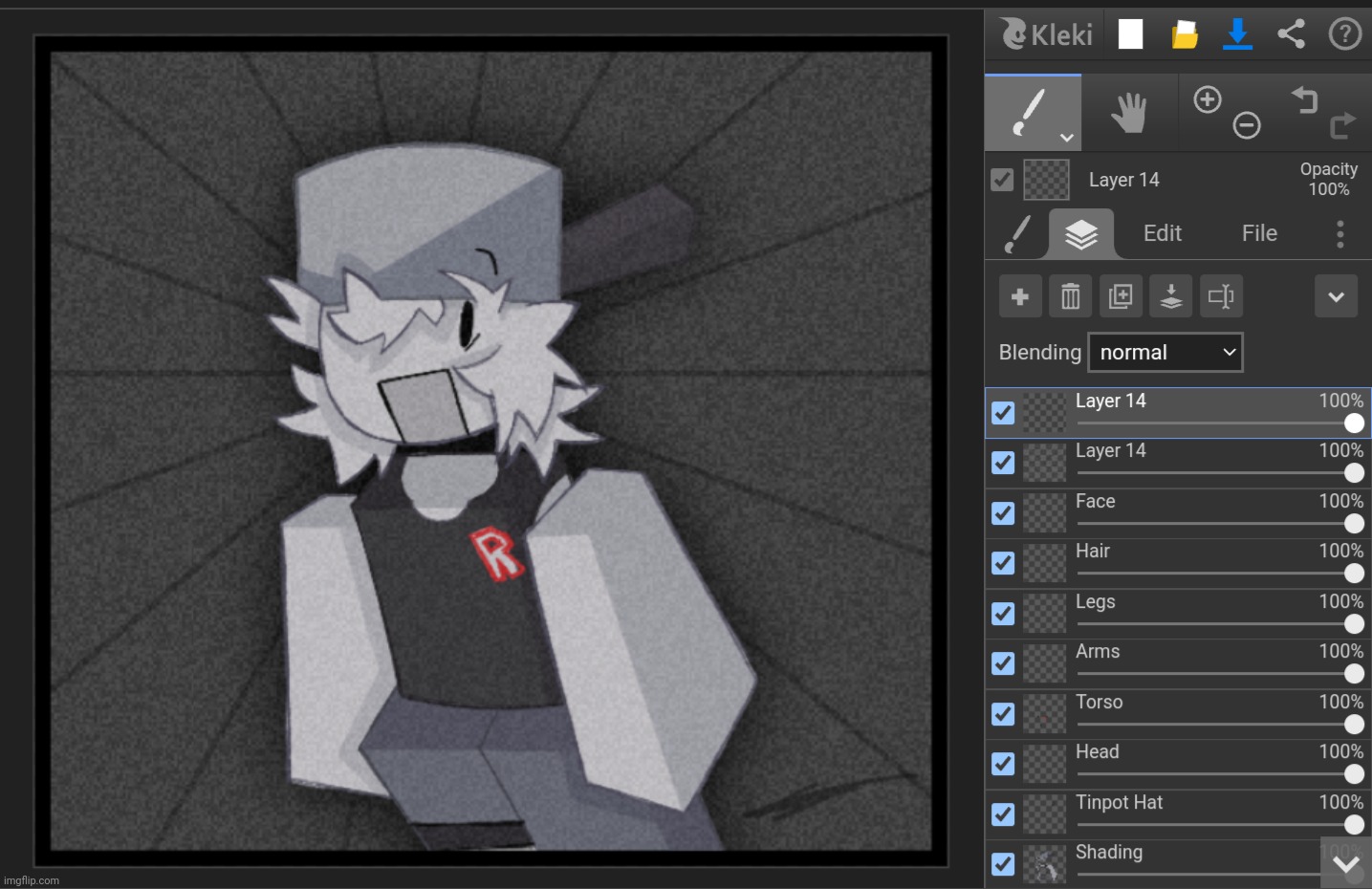Screen dimensions: 1372x889
Task: Delete the selected layer
Action: pos(1071,296)
